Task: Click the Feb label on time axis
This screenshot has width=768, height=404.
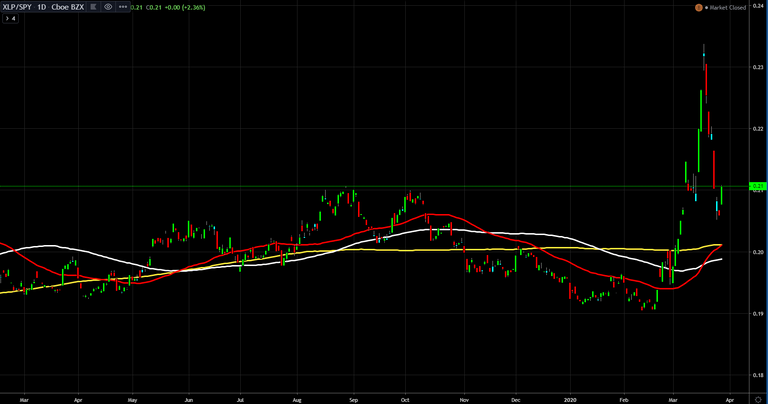Action: 624,400
